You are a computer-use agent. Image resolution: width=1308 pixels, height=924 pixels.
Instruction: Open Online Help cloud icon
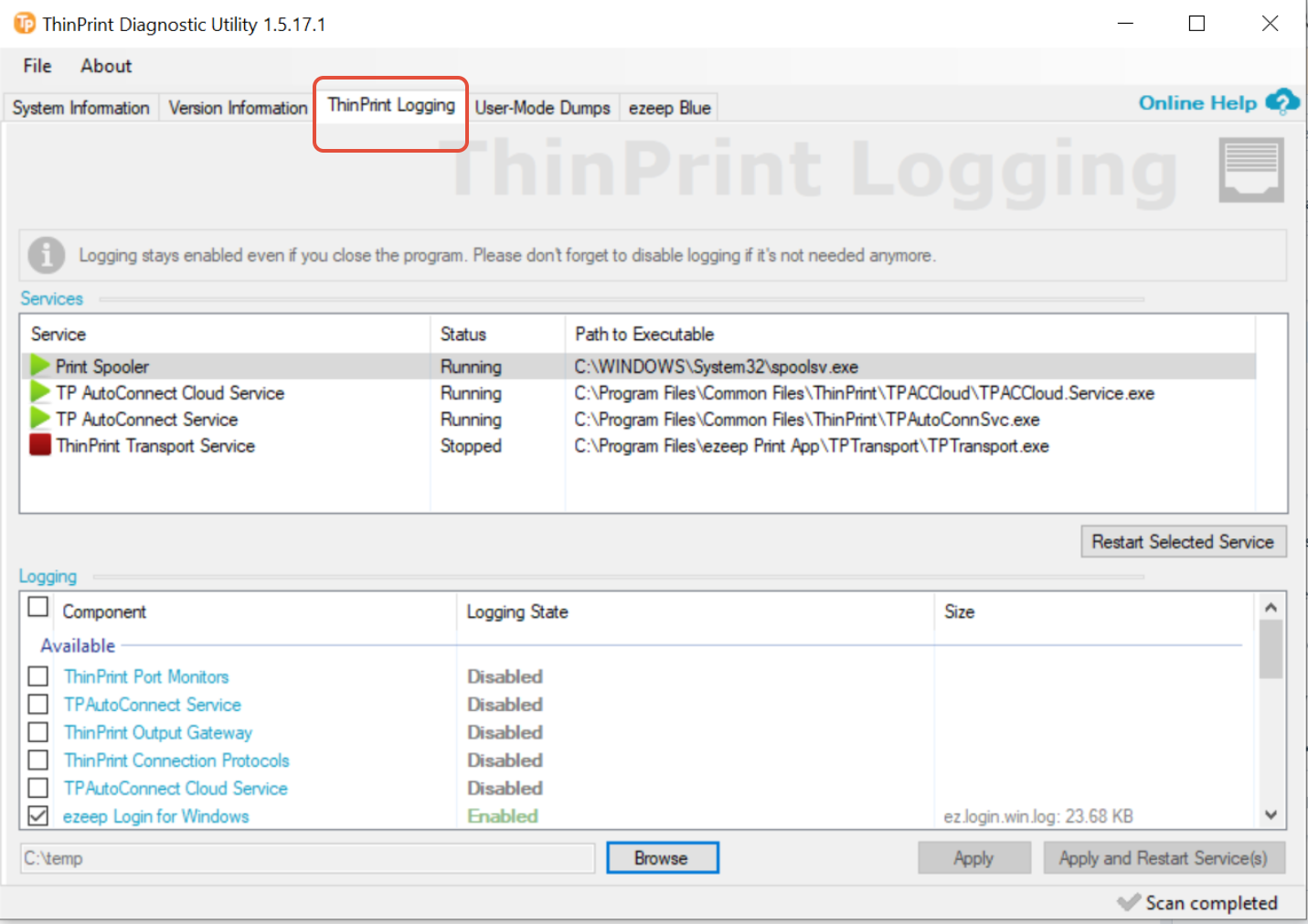(x=1281, y=102)
